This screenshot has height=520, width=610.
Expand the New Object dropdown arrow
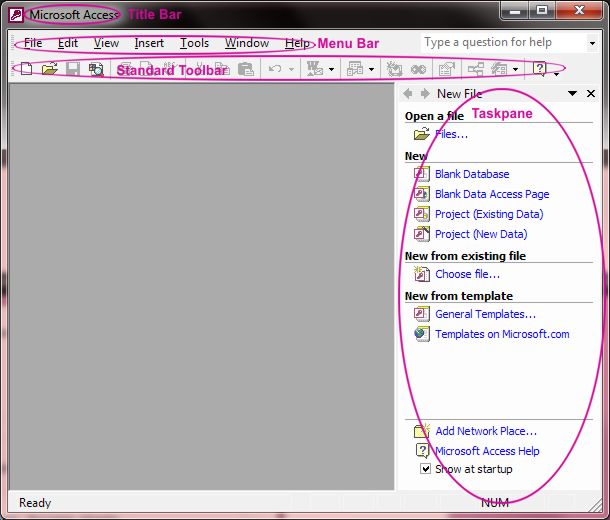point(515,70)
